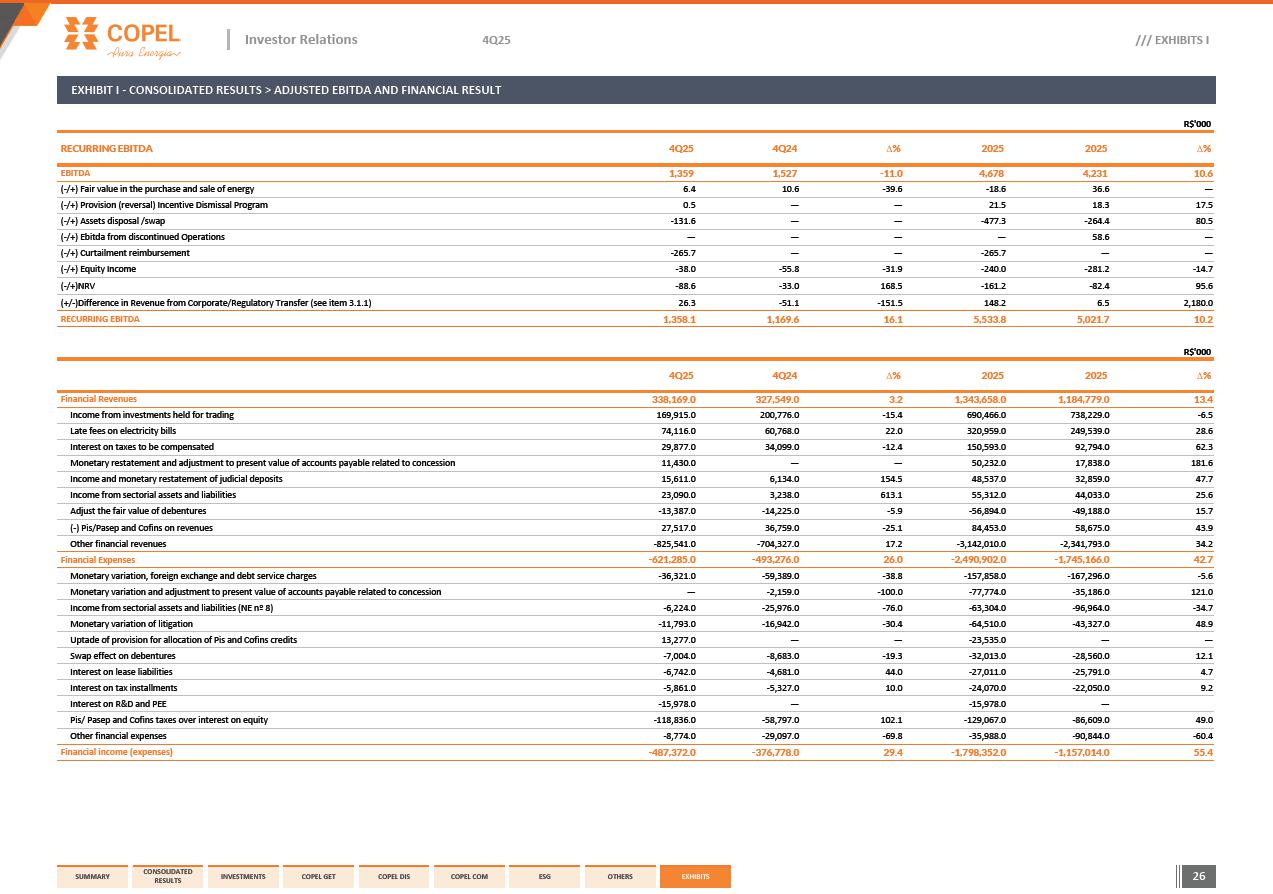The image size is (1273, 894).
Task: Jump to the COPEL COM tab
Action: click(x=469, y=877)
